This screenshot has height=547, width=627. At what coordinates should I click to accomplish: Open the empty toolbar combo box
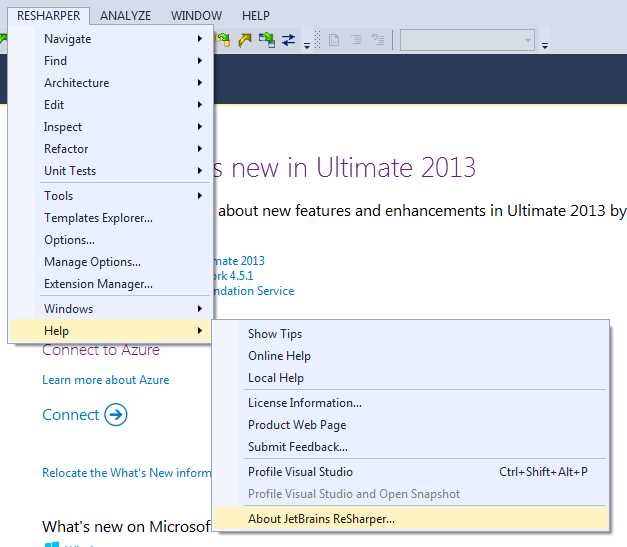[467, 40]
